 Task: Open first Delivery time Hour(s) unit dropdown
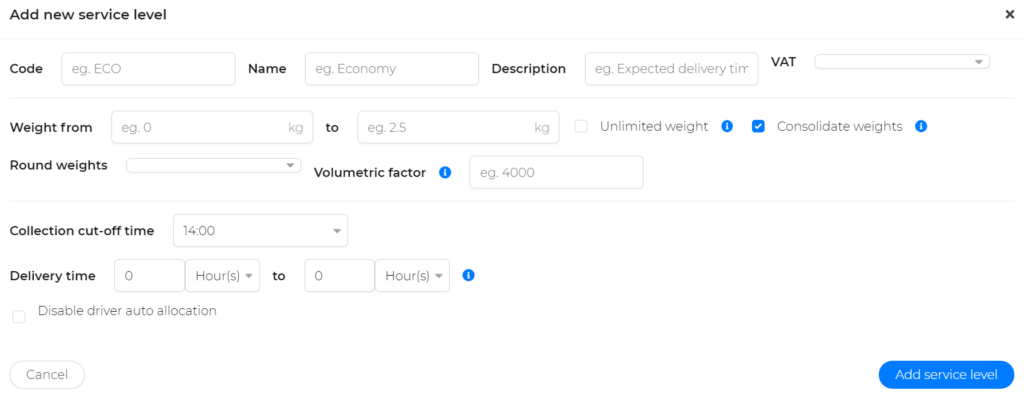click(x=223, y=276)
